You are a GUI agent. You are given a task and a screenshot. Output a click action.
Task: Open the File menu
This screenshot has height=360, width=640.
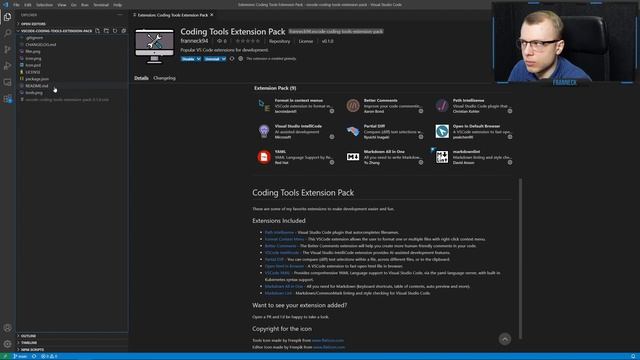point(16,5)
